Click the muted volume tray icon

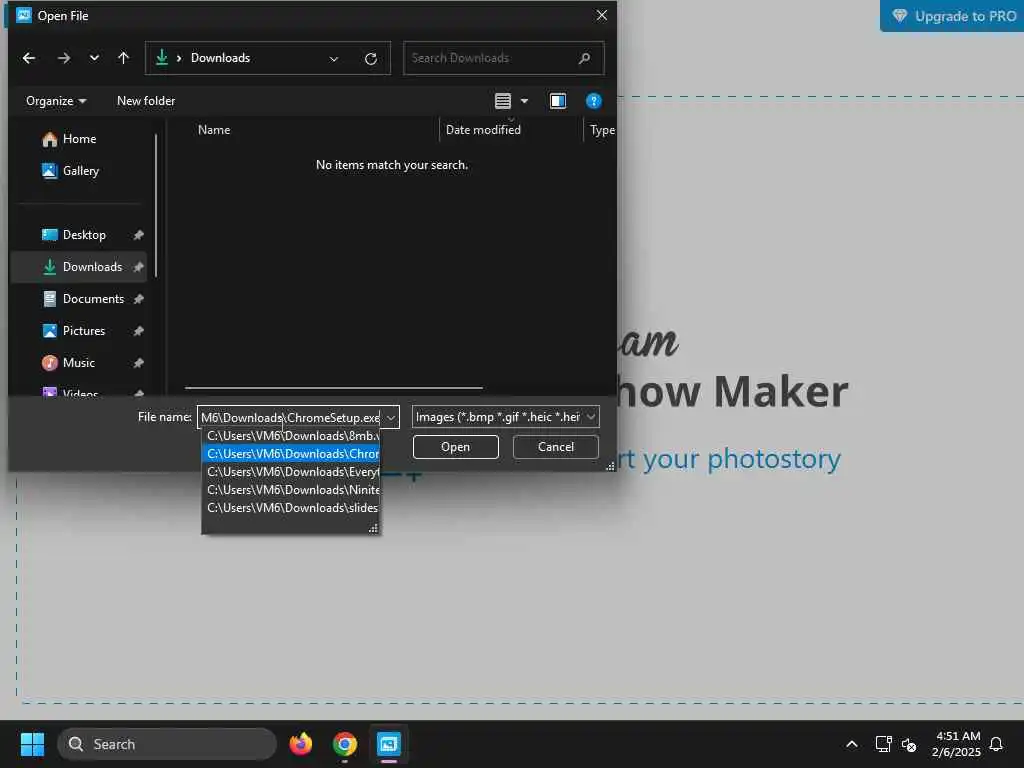click(x=909, y=744)
